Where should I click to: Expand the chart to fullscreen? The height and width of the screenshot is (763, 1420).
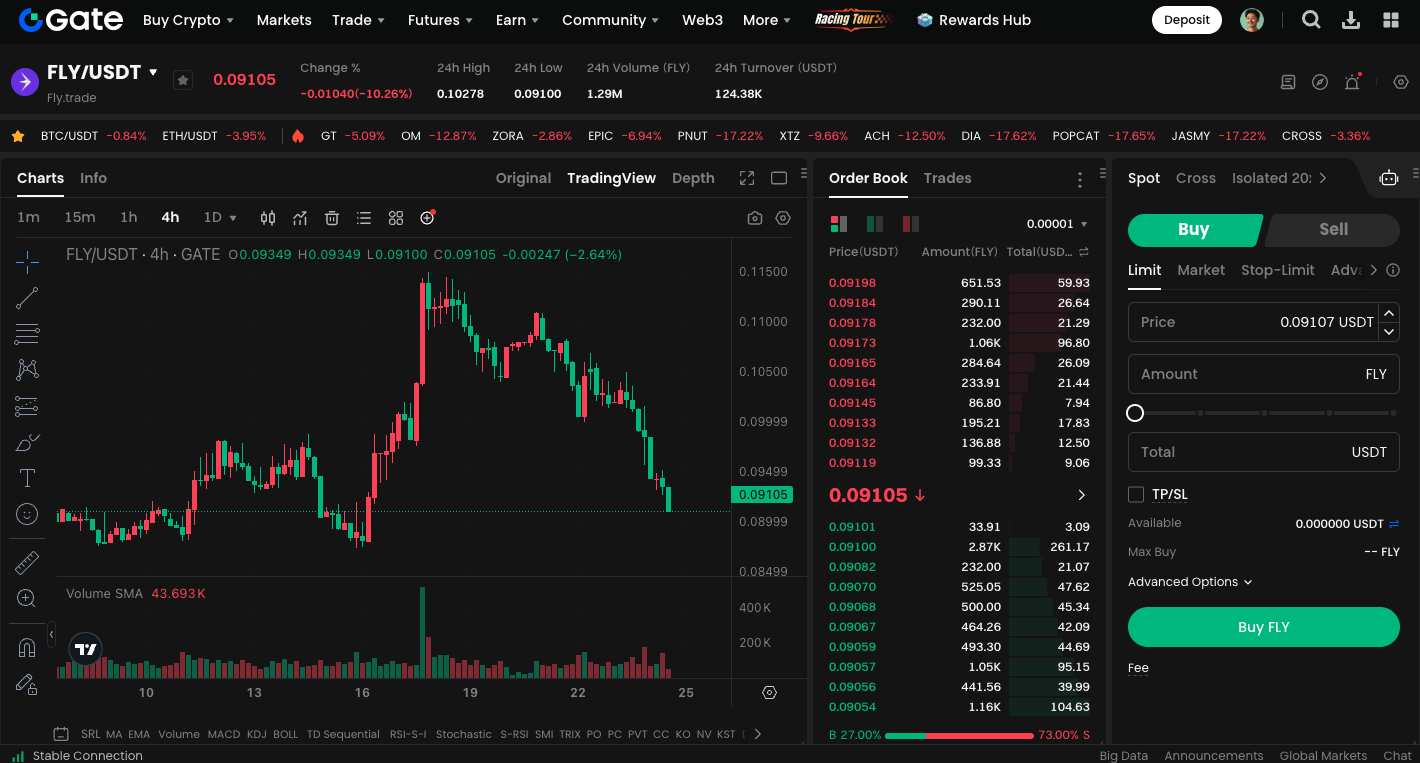(747, 178)
